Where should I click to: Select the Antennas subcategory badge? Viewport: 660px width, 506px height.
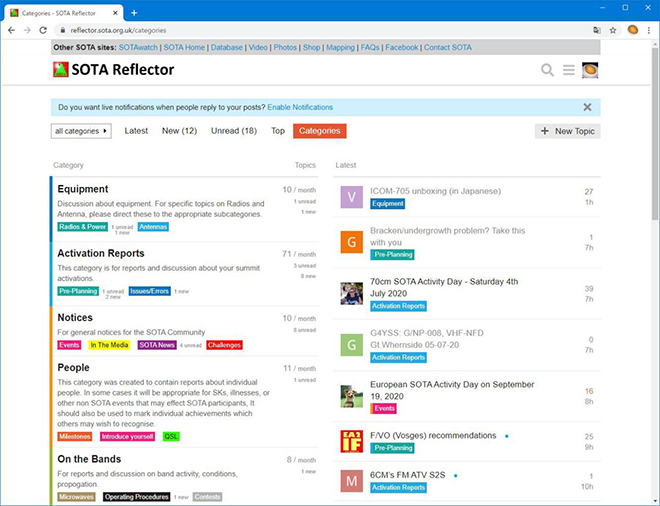click(153, 227)
